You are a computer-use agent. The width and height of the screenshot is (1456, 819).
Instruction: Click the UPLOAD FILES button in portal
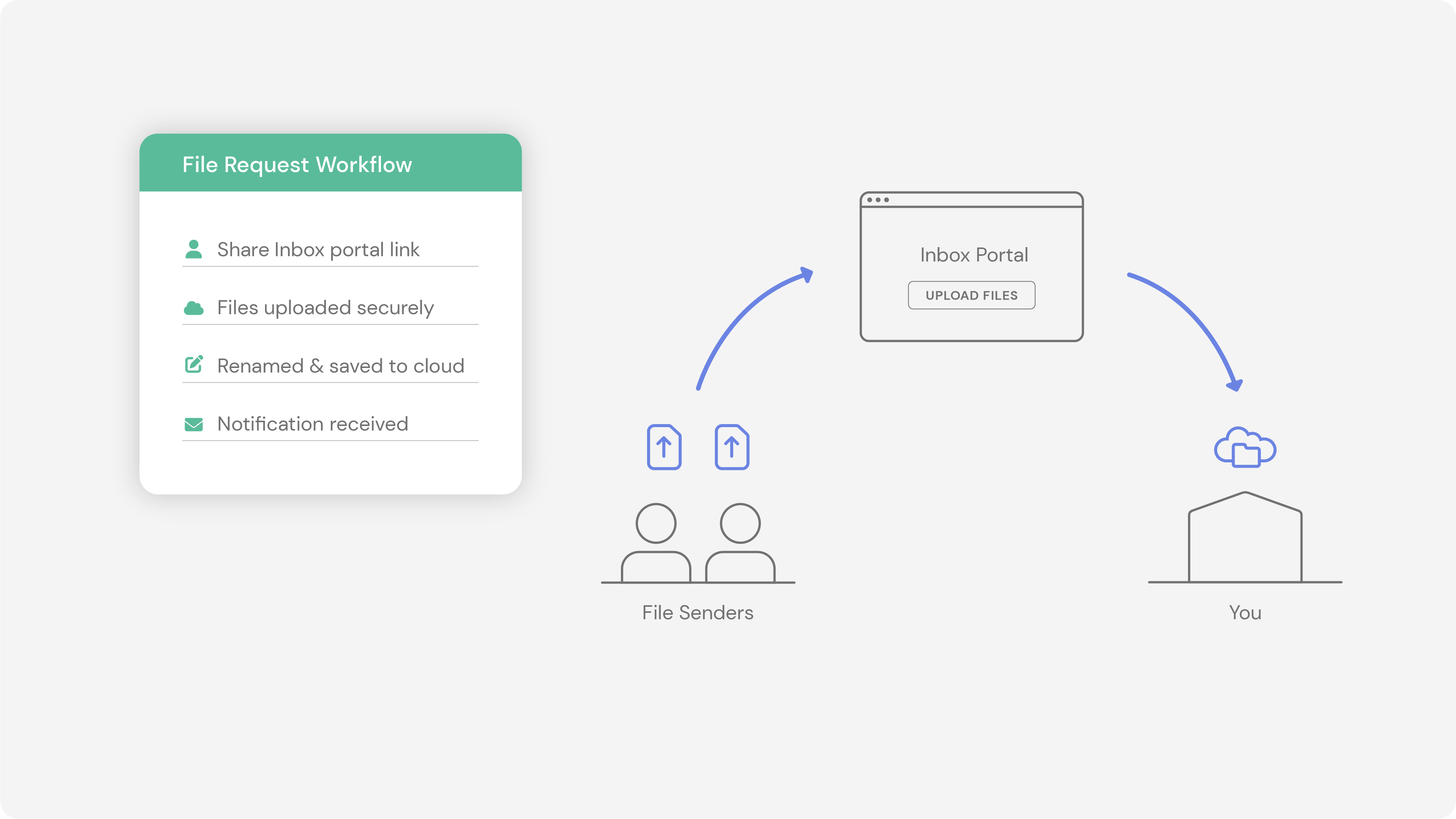[x=971, y=295]
